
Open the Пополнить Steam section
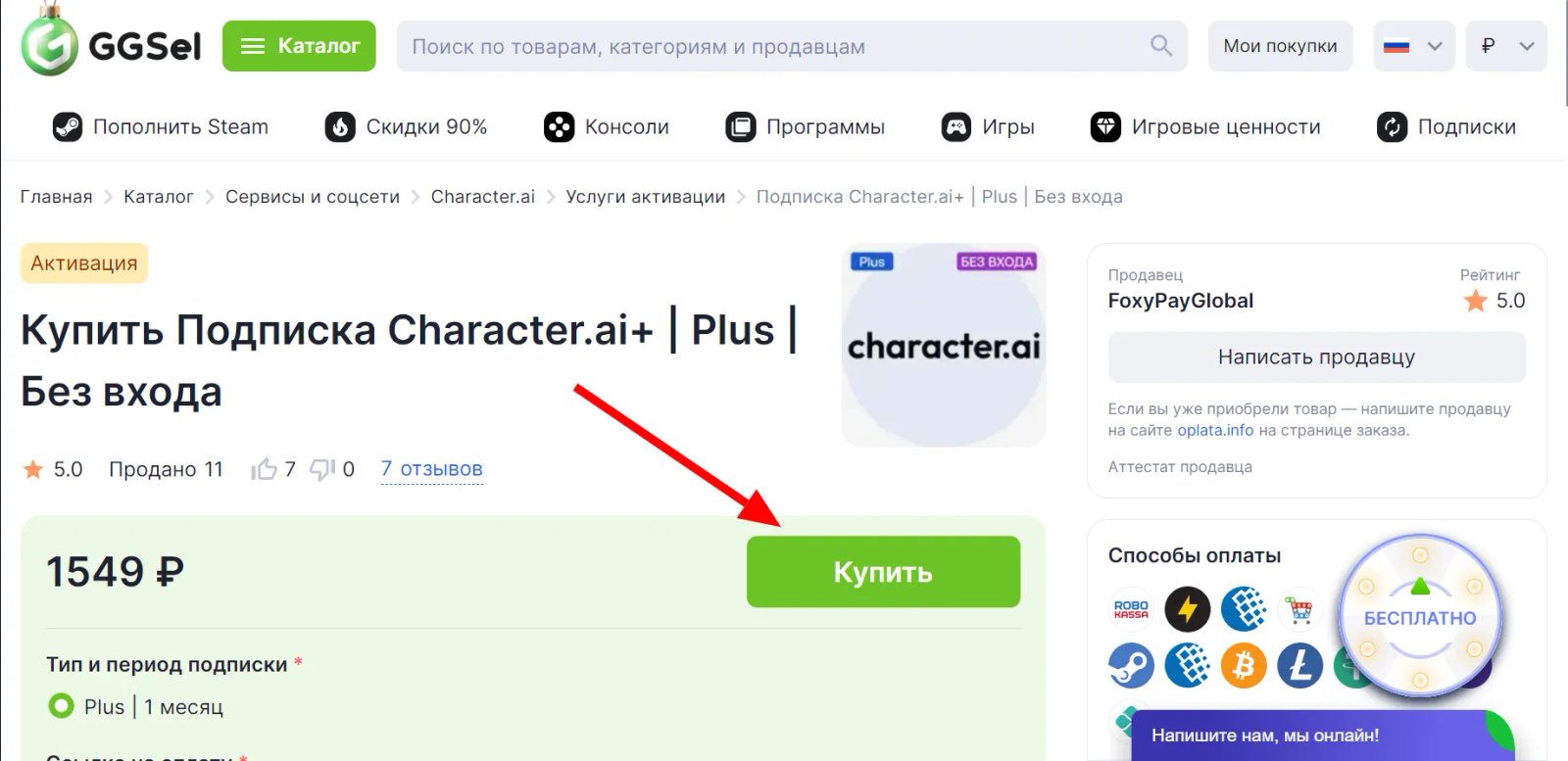click(x=160, y=126)
